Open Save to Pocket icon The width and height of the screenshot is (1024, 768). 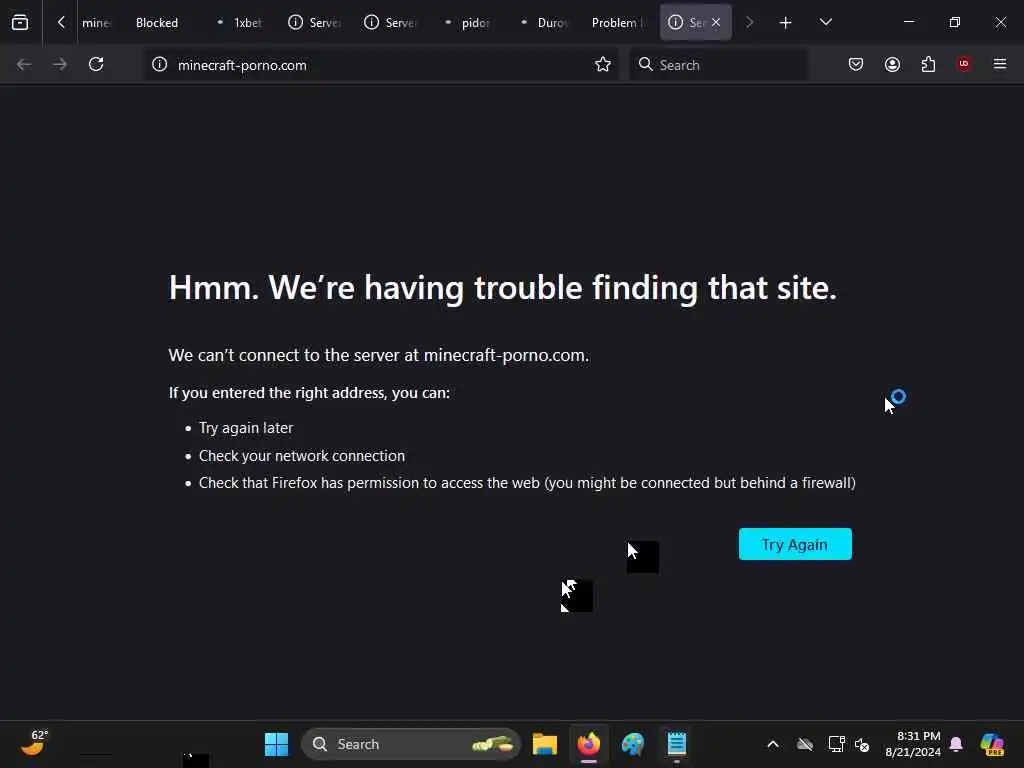coord(856,64)
